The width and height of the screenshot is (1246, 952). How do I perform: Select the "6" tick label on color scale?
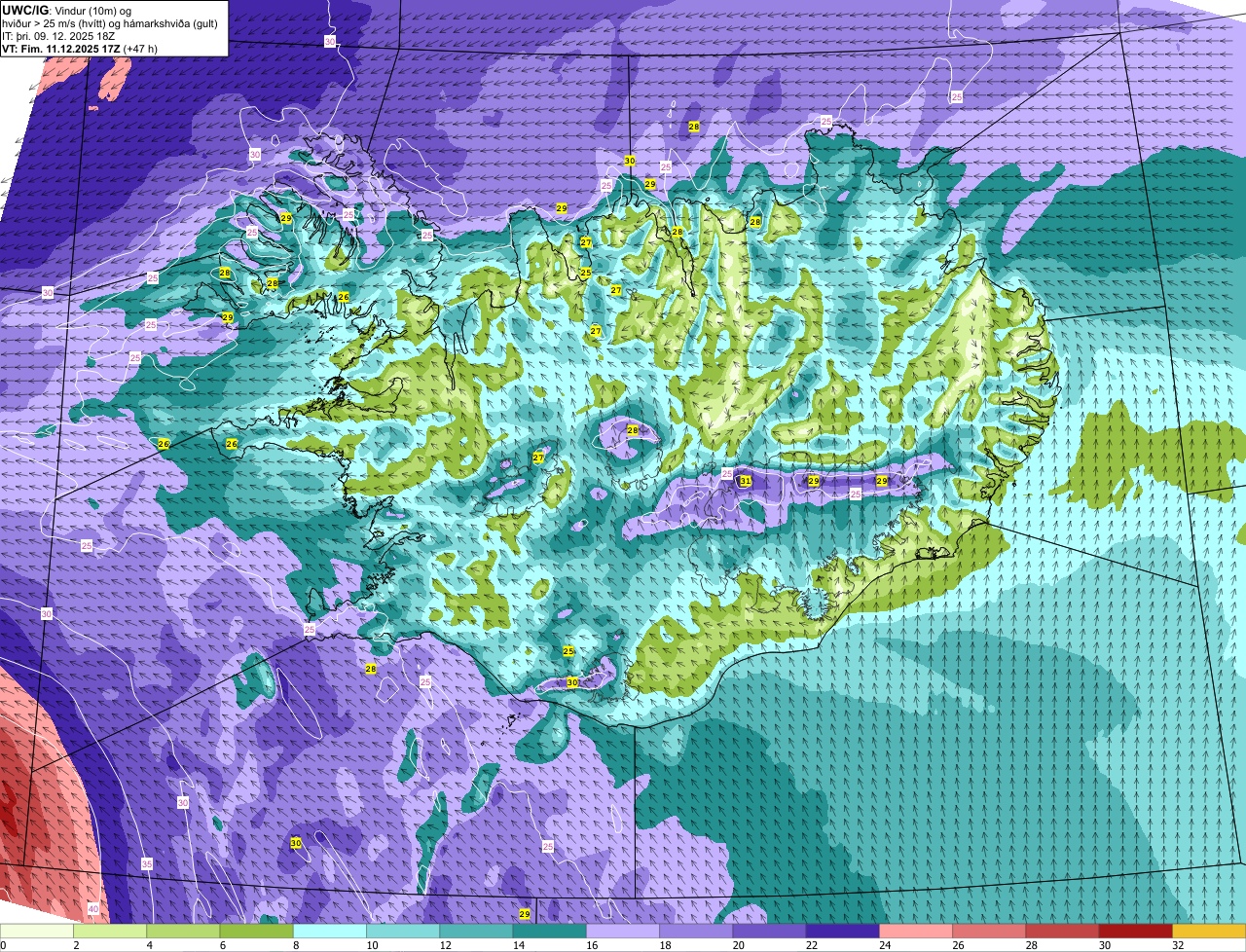221,945
